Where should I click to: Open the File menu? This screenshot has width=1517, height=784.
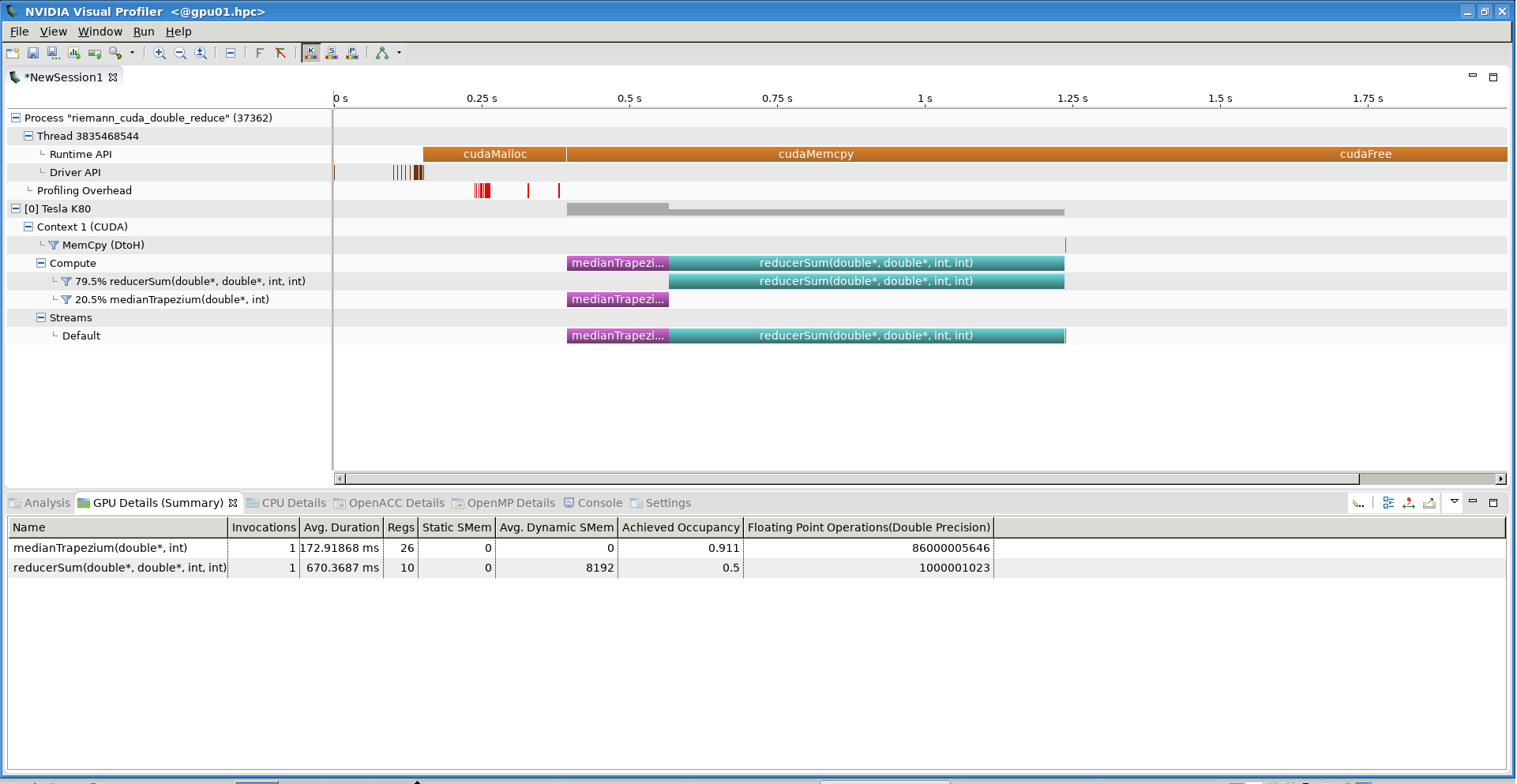tap(20, 32)
